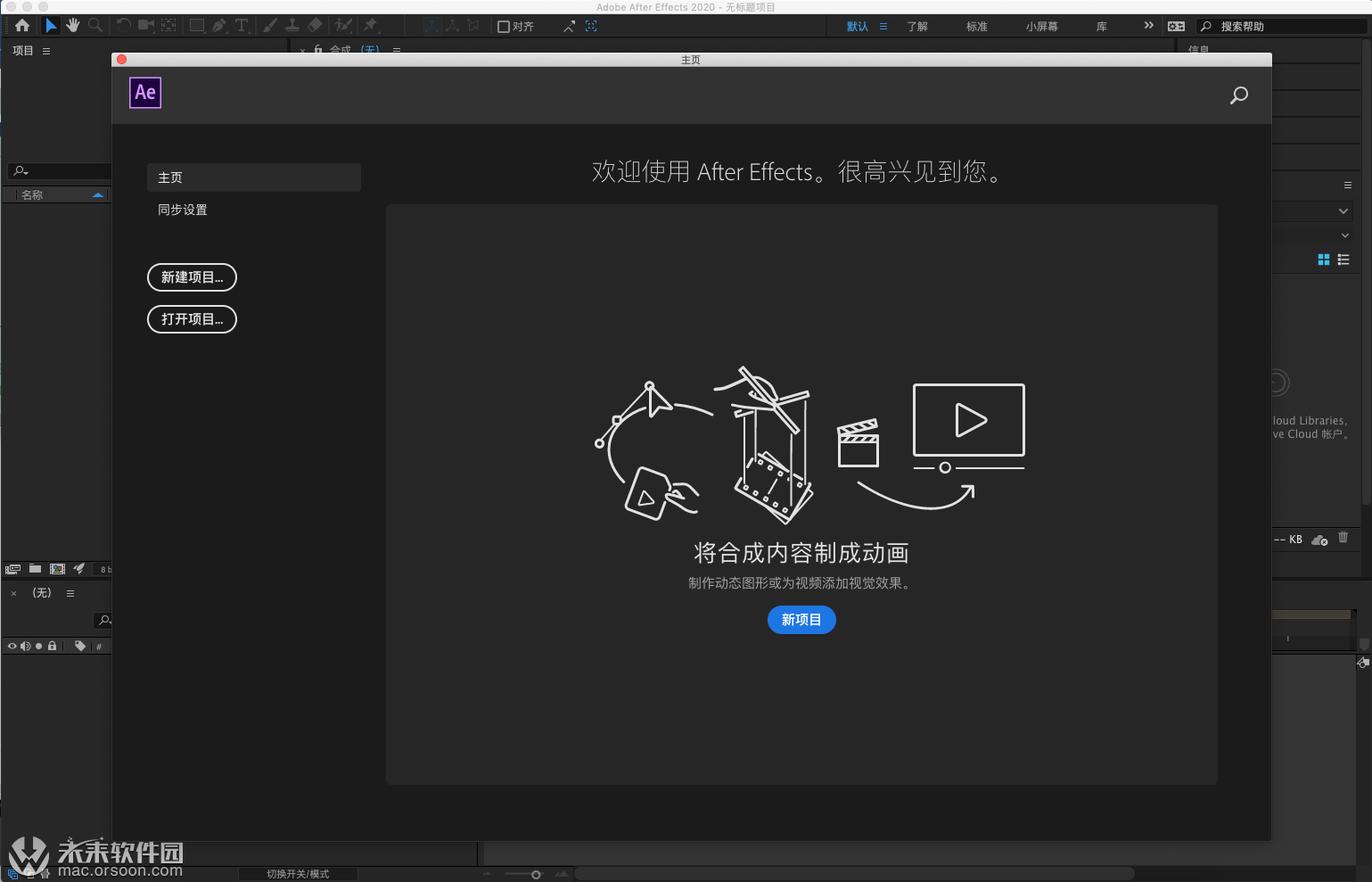Toggle the lock column icon in timeline
1372x882 pixels.
pos(52,646)
